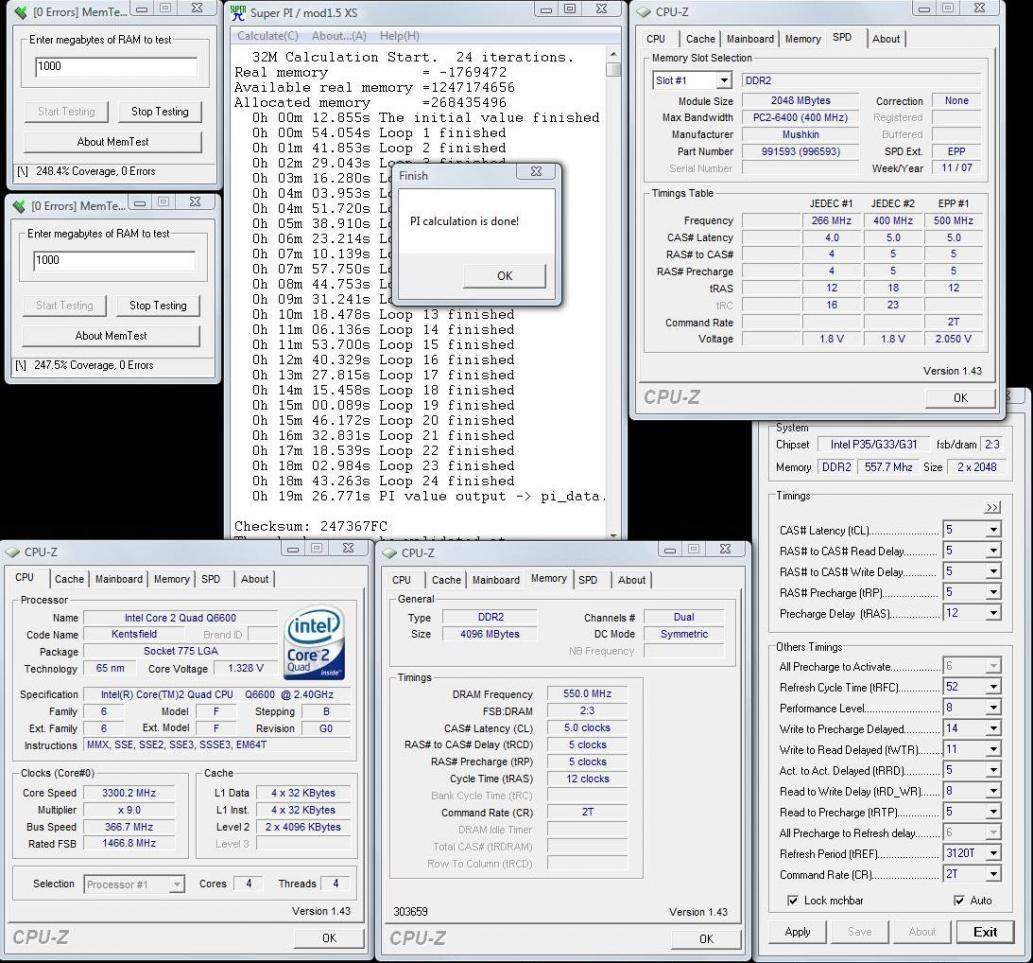Click the megabytes input field in the upper MemTest window
The image size is (1033, 963).
(x=116, y=67)
